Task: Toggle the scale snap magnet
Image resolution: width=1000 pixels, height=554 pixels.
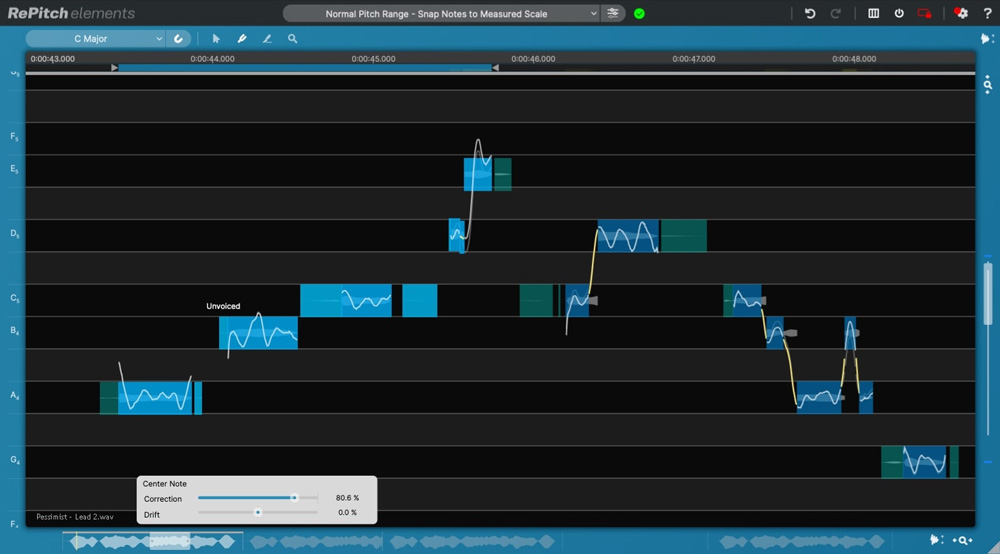Action: coord(178,39)
